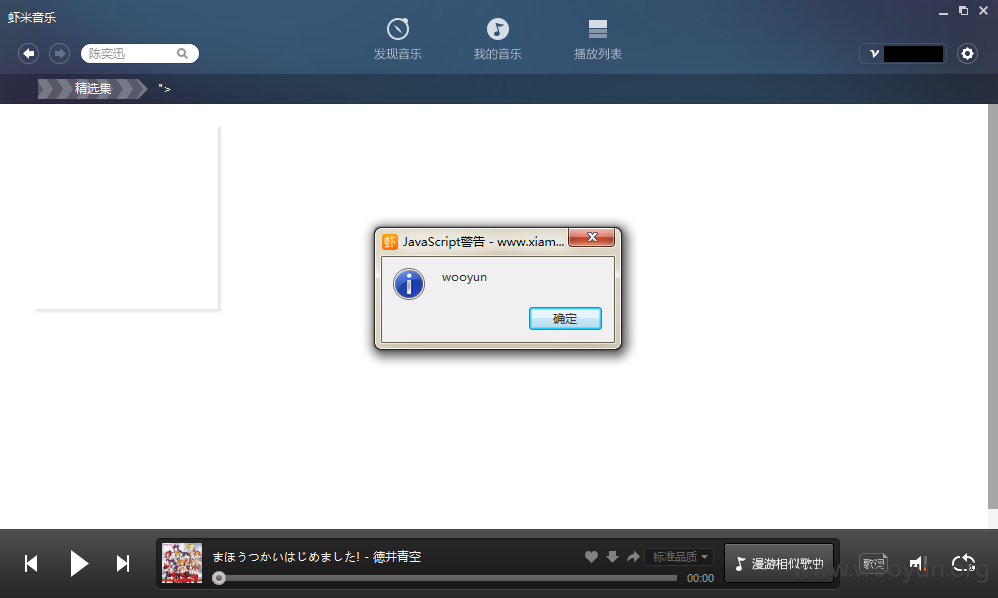Skip to previous track
The image size is (998, 598).
(x=31, y=564)
